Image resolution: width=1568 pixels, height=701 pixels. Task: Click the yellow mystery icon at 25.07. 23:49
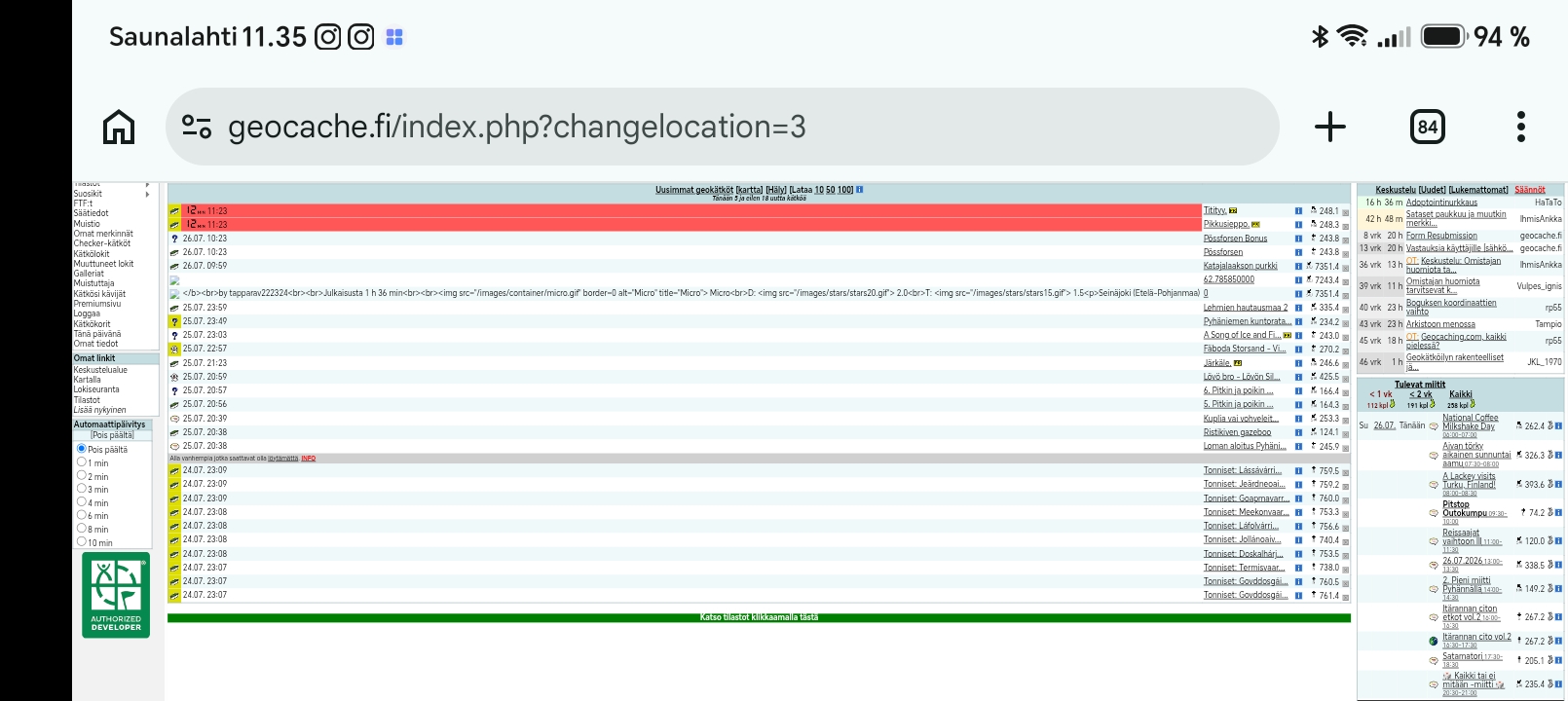174,321
